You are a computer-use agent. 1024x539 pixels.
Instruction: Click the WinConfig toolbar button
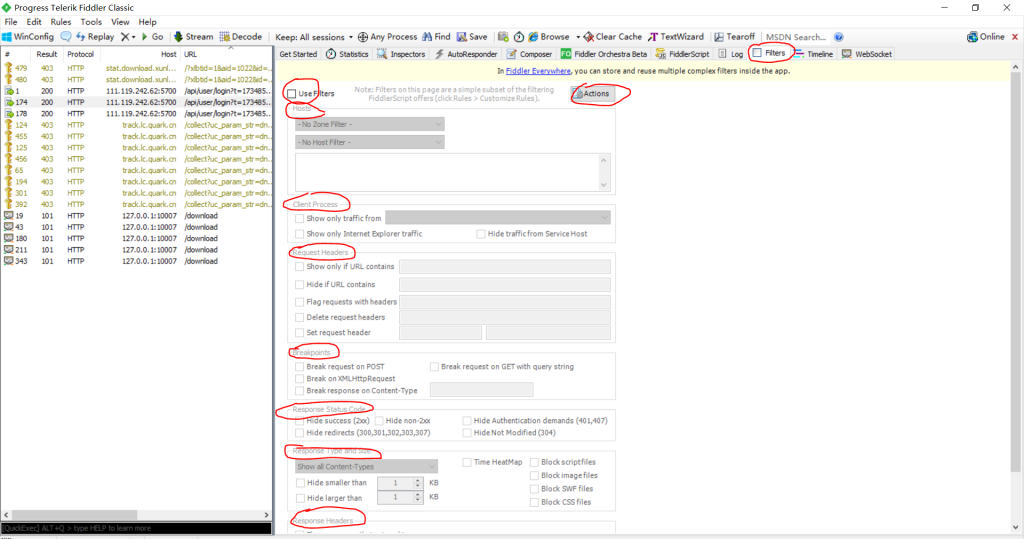pos(28,37)
